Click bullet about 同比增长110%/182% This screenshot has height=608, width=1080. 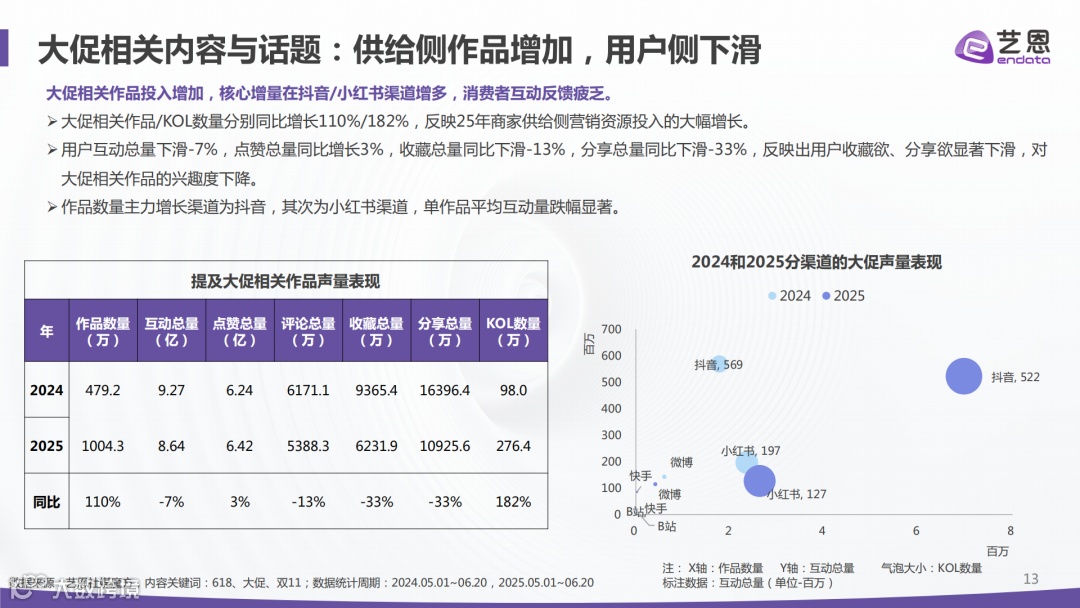pos(399,122)
